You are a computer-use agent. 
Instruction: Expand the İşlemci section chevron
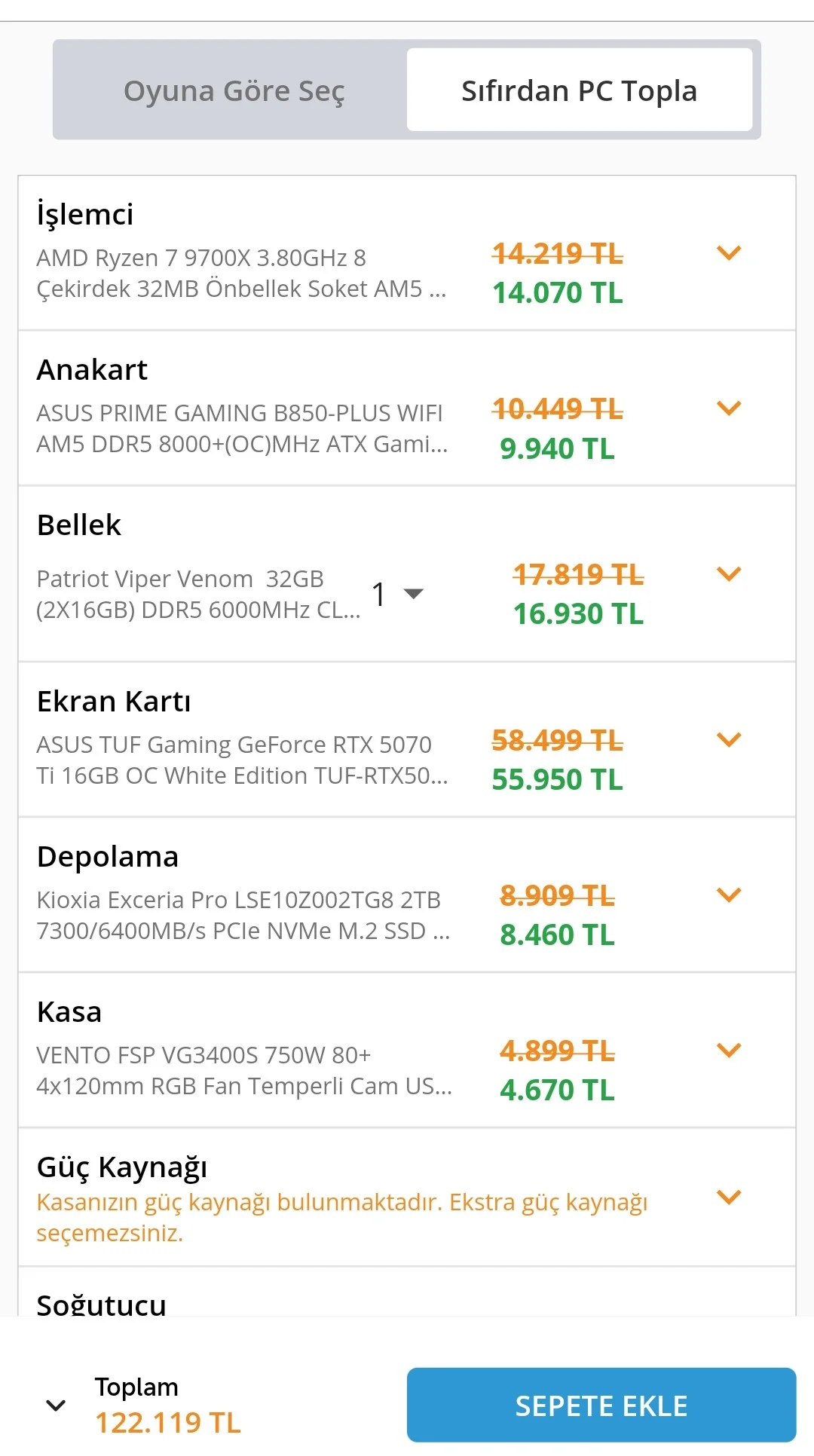pyautogui.click(x=729, y=253)
